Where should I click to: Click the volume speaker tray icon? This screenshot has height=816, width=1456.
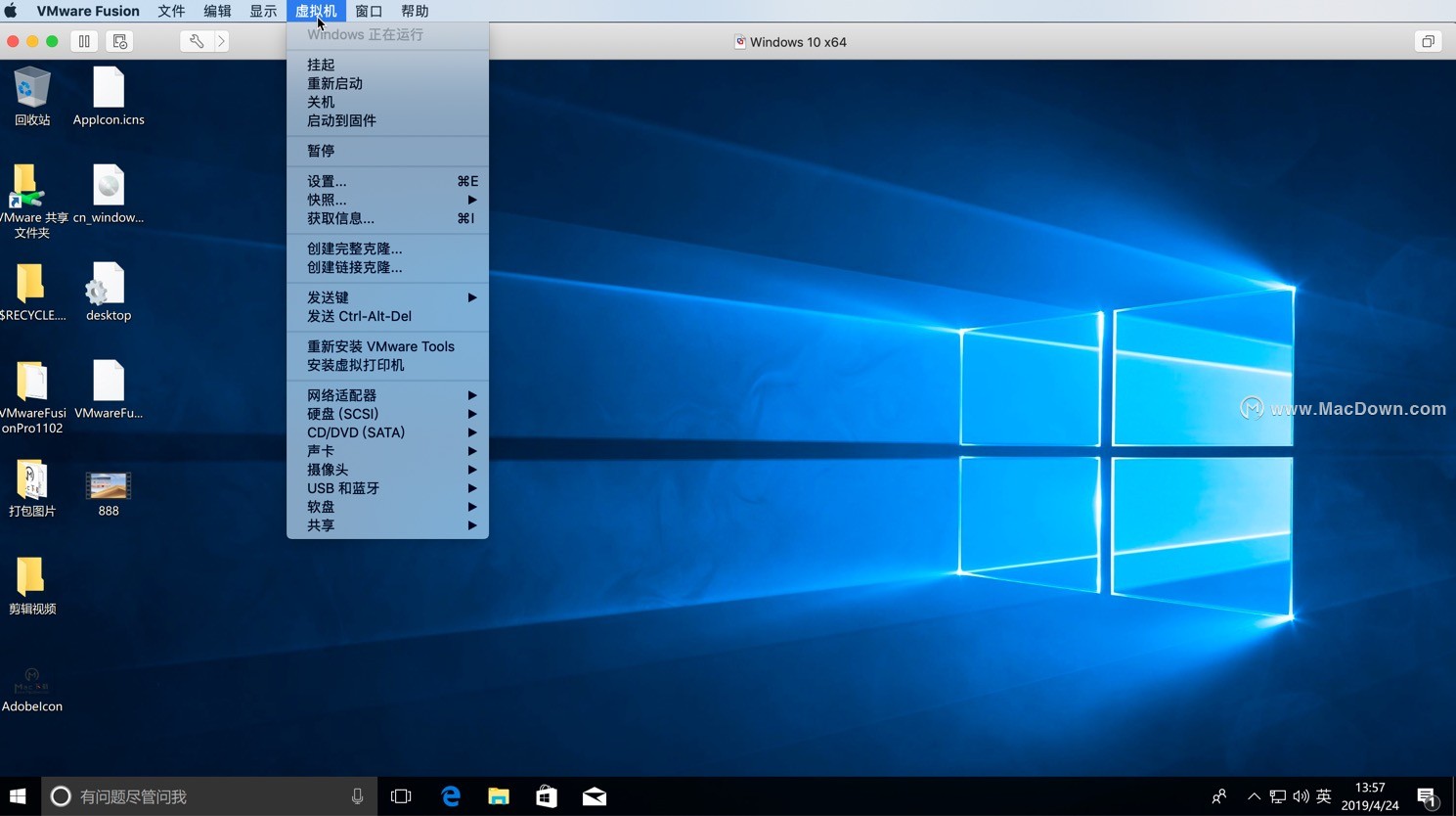tap(1301, 796)
